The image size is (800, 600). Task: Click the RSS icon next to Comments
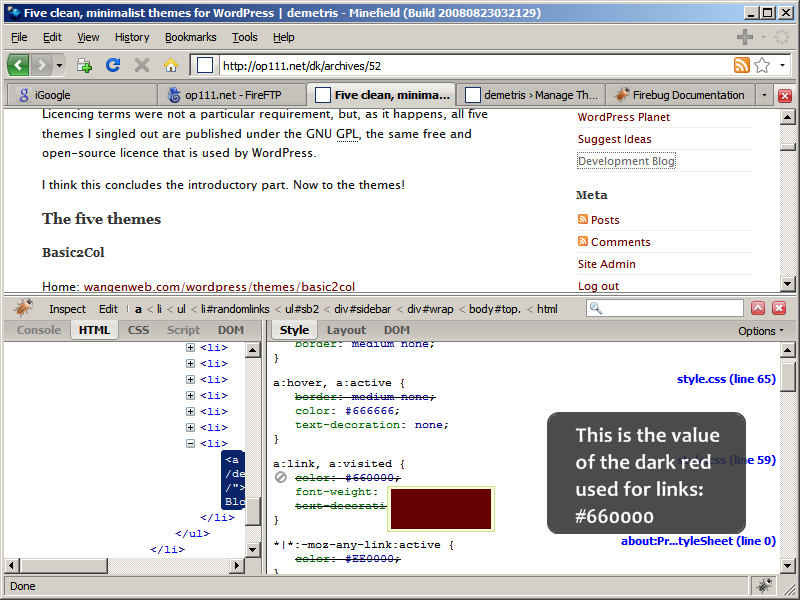tap(583, 241)
